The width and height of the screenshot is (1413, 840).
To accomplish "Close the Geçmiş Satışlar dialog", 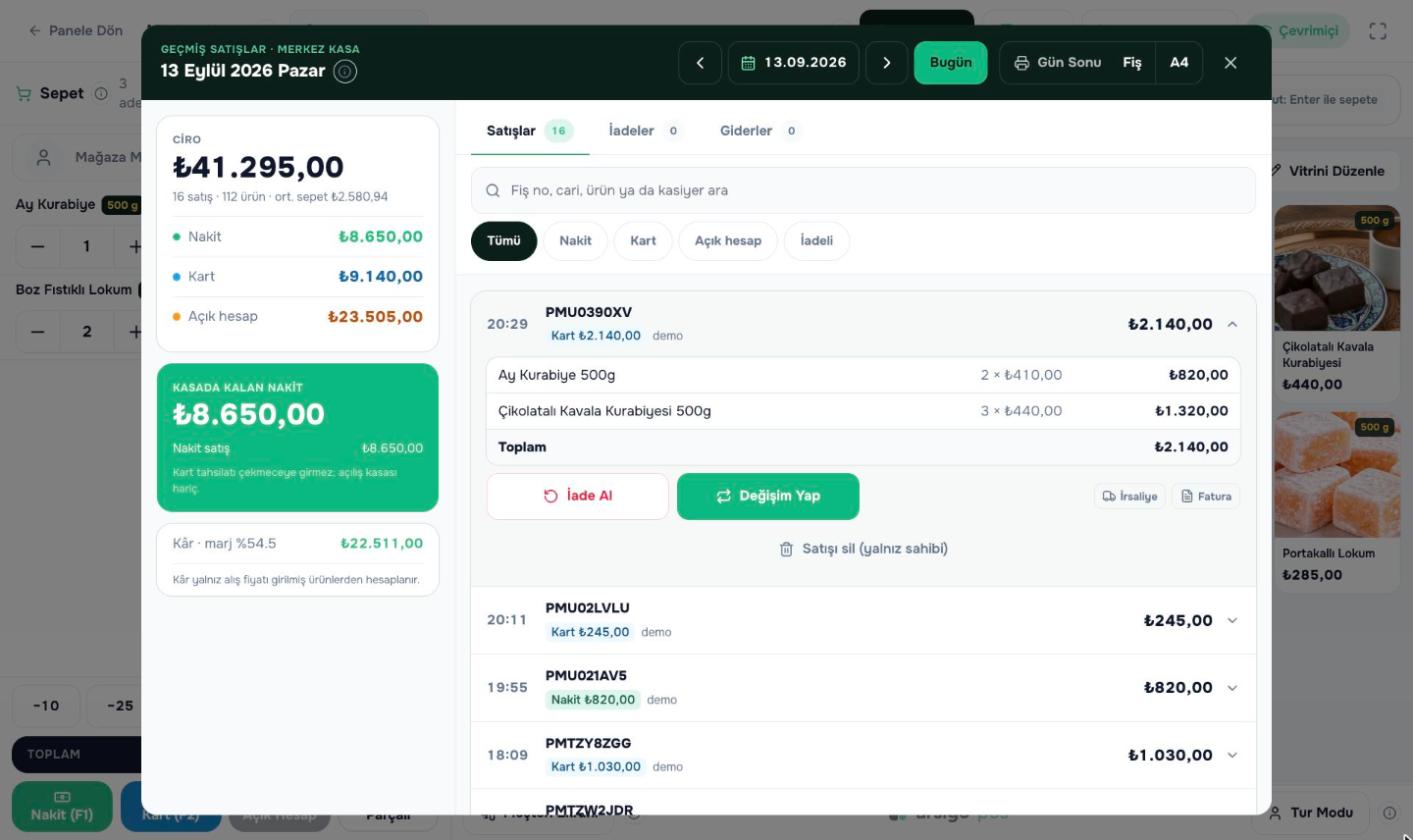I will (1231, 63).
